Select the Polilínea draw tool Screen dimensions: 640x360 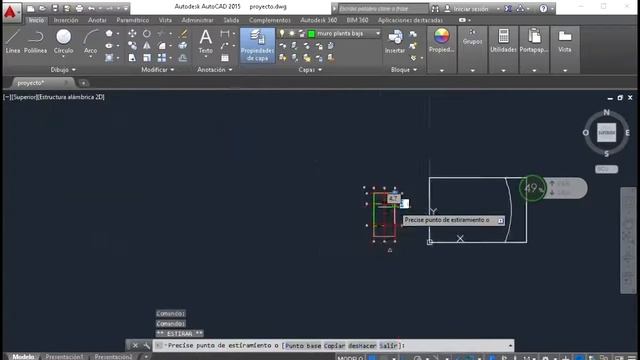point(36,41)
